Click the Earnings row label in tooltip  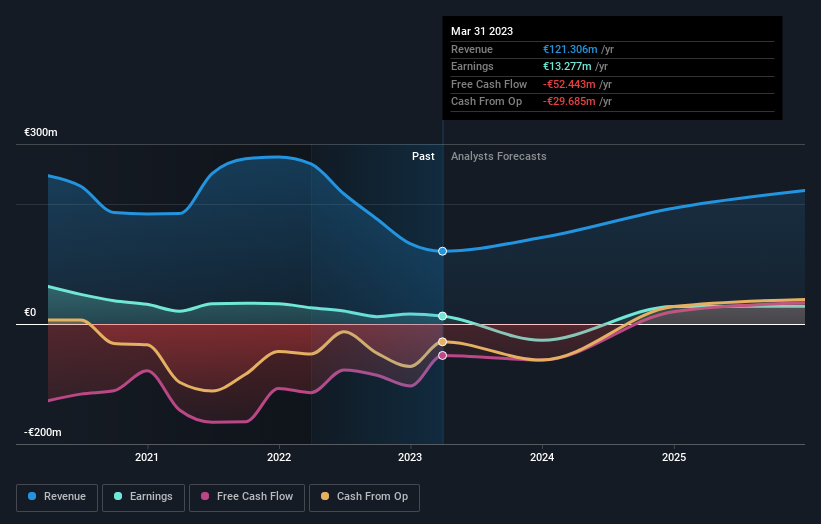click(x=472, y=66)
